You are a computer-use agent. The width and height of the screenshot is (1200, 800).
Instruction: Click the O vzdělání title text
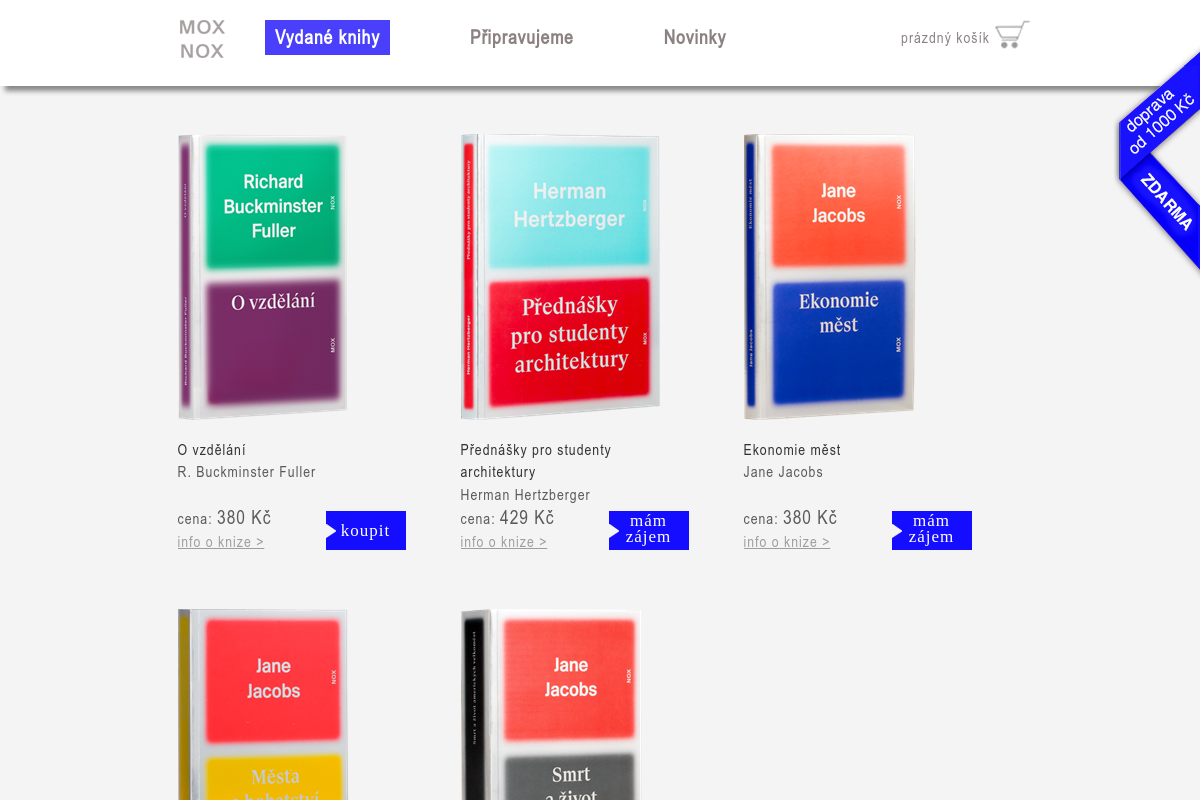tap(212, 450)
